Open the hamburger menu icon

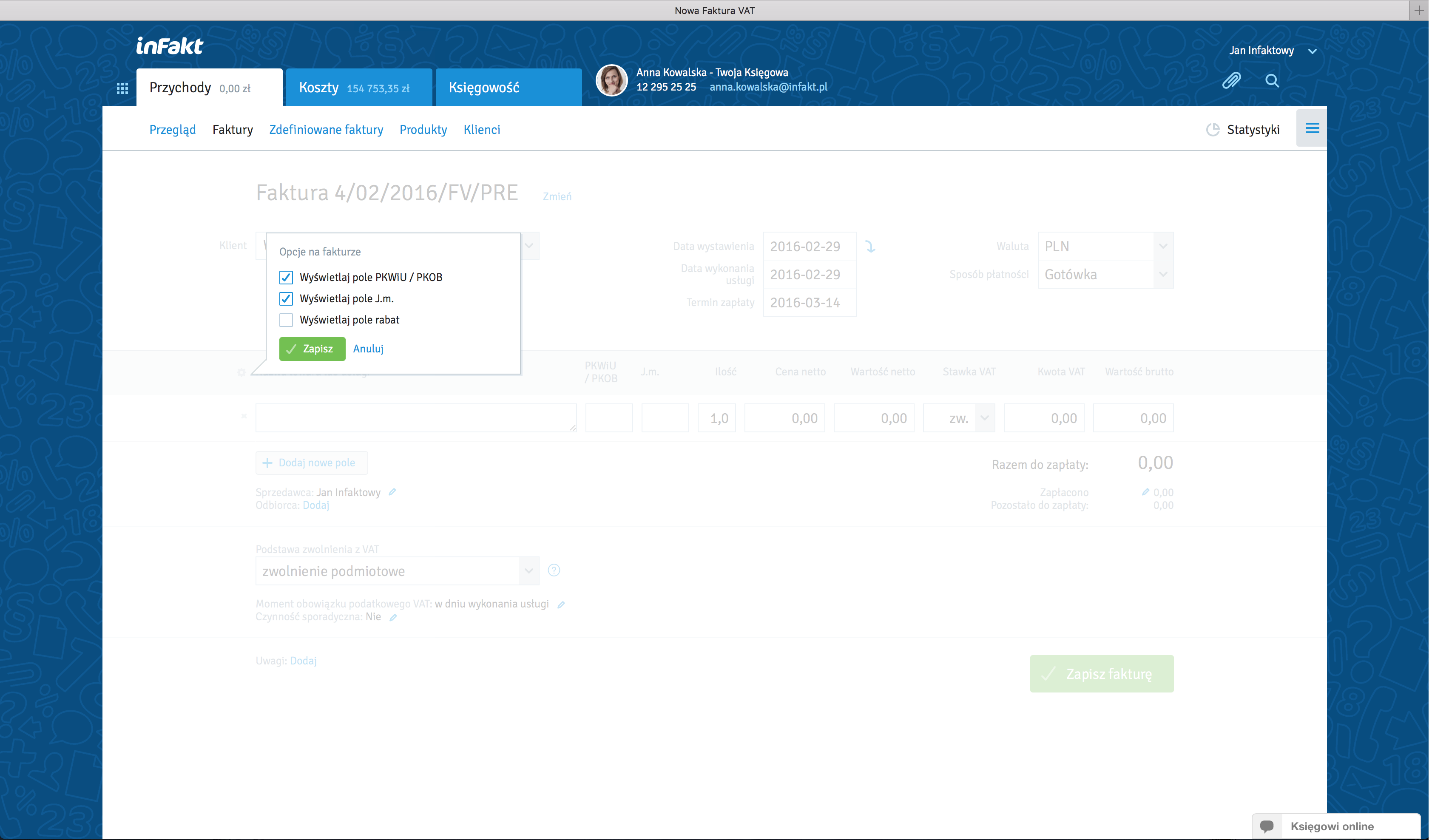[x=1312, y=128]
